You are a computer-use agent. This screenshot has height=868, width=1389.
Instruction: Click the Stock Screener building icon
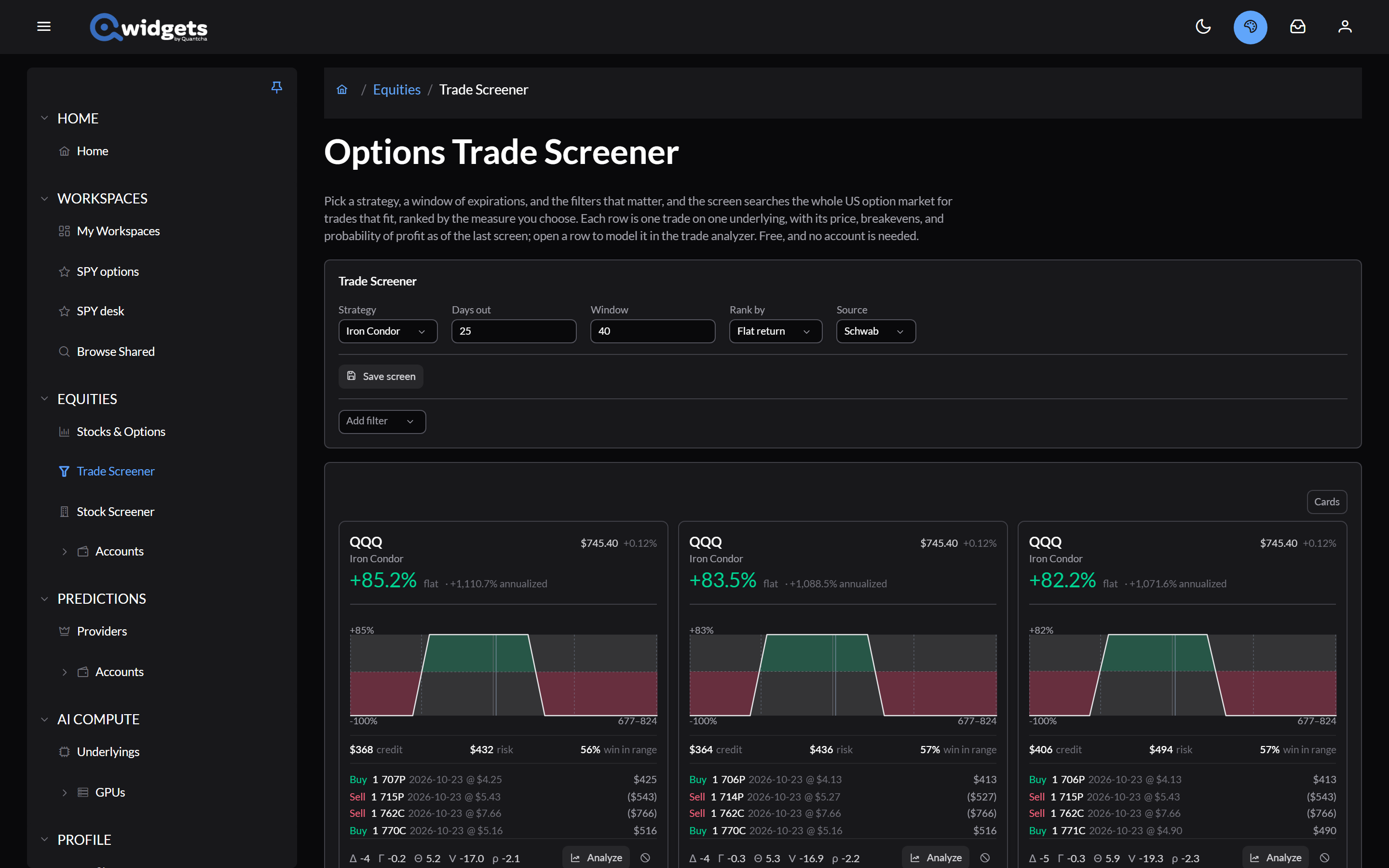(x=64, y=512)
